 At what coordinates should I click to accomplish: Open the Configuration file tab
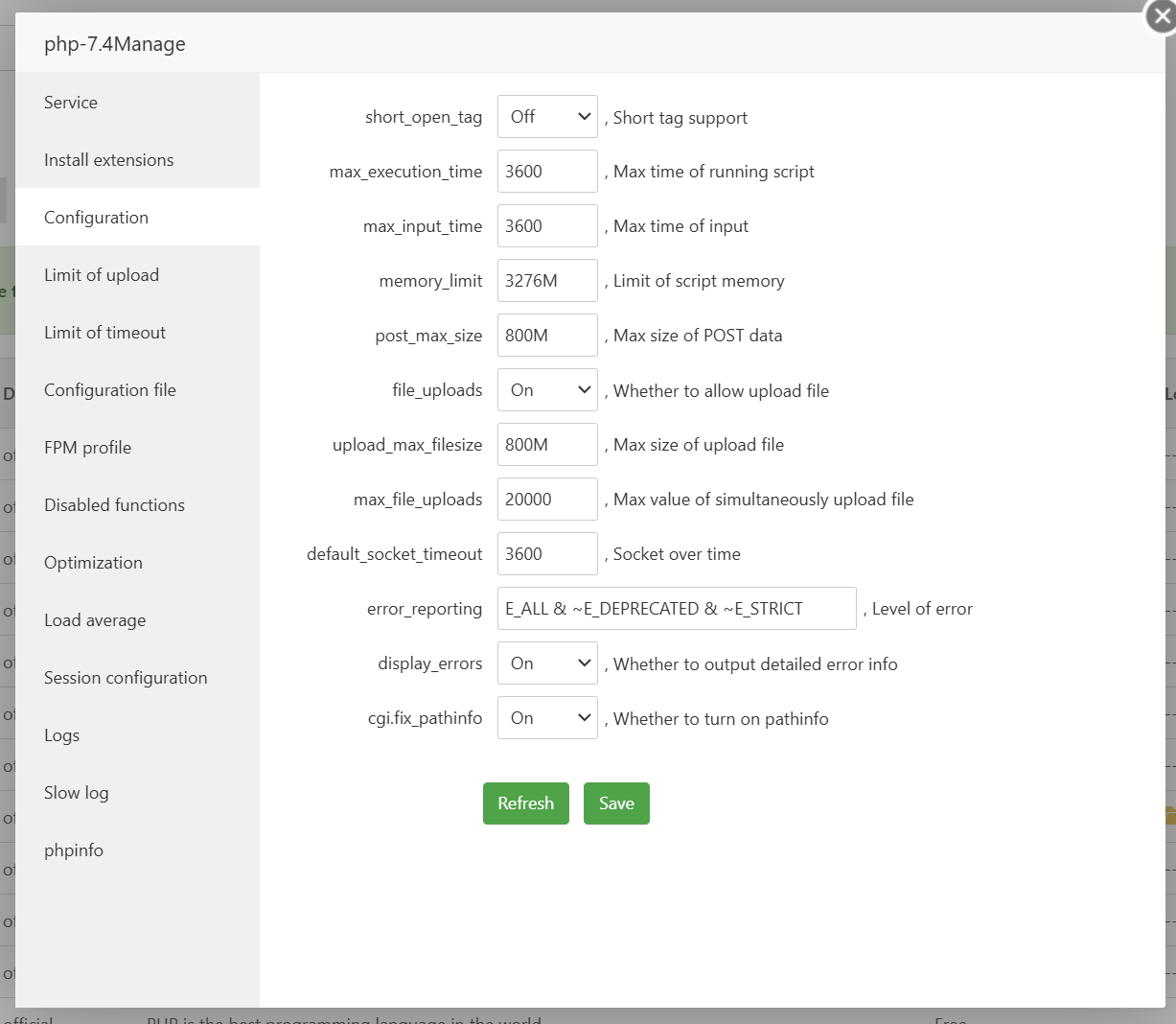click(x=110, y=390)
